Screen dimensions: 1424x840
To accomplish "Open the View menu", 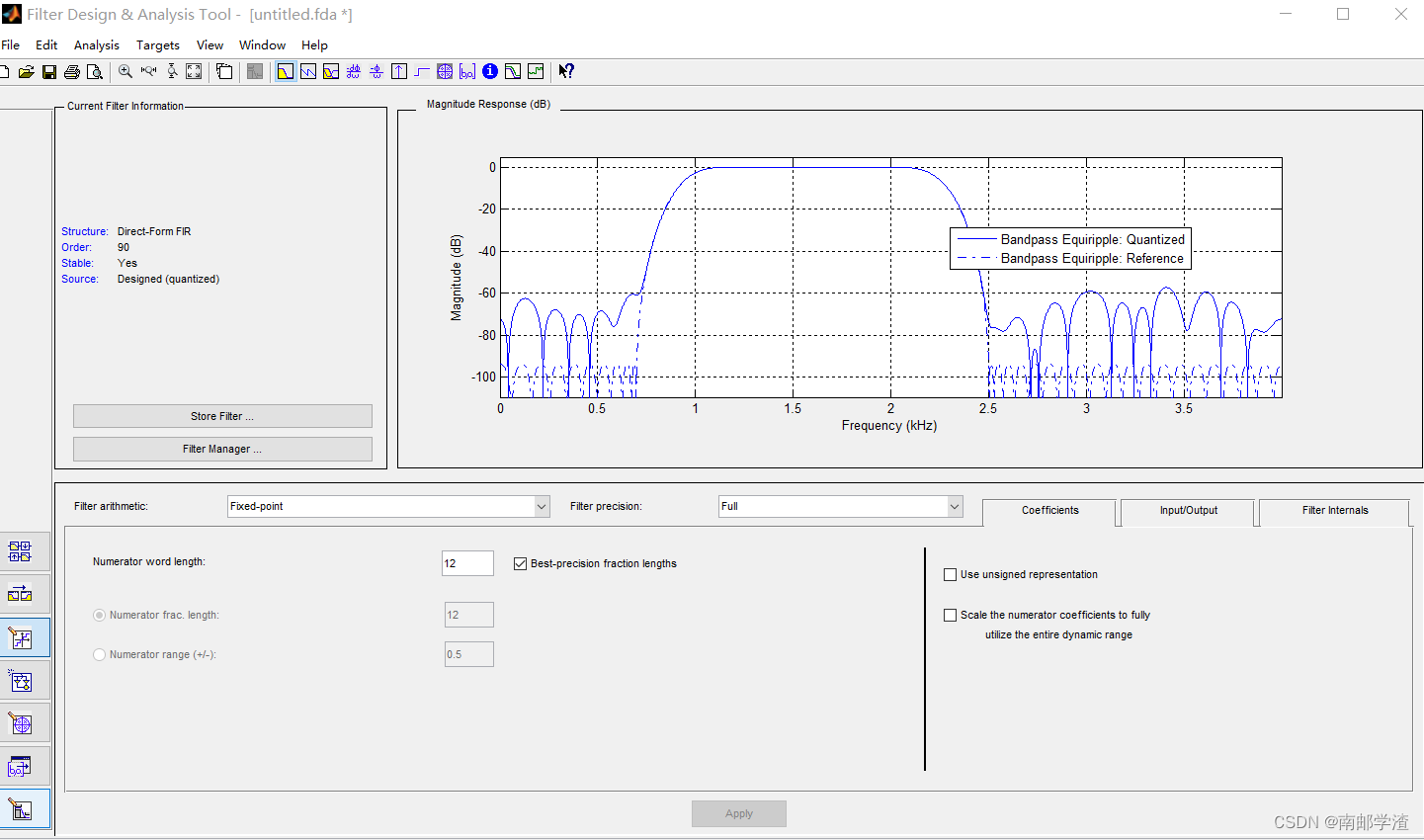I will tap(209, 44).
